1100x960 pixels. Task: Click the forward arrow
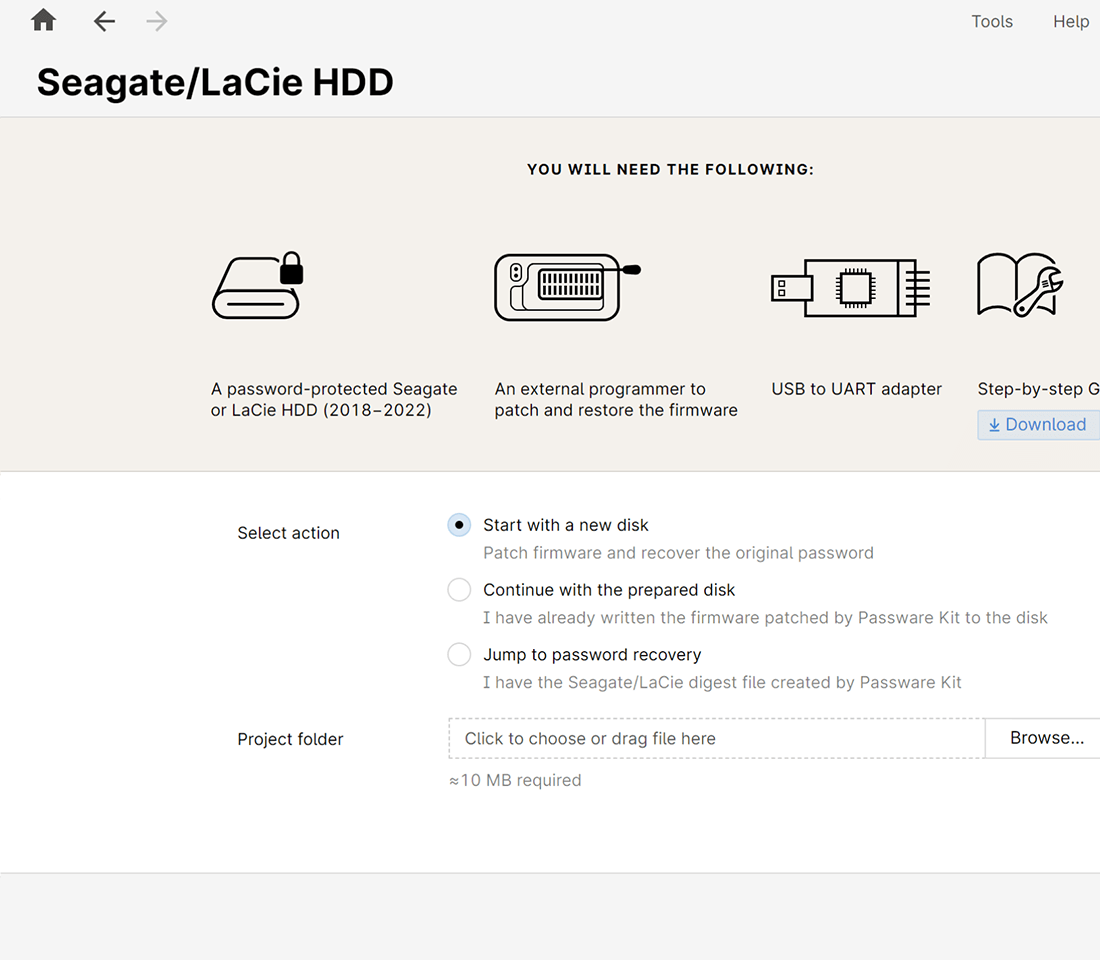156,21
